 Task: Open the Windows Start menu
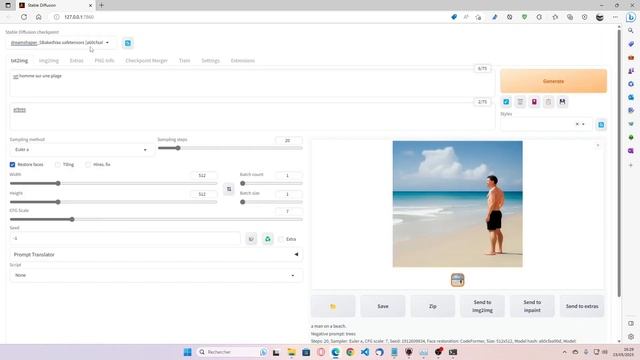(187, 352)
